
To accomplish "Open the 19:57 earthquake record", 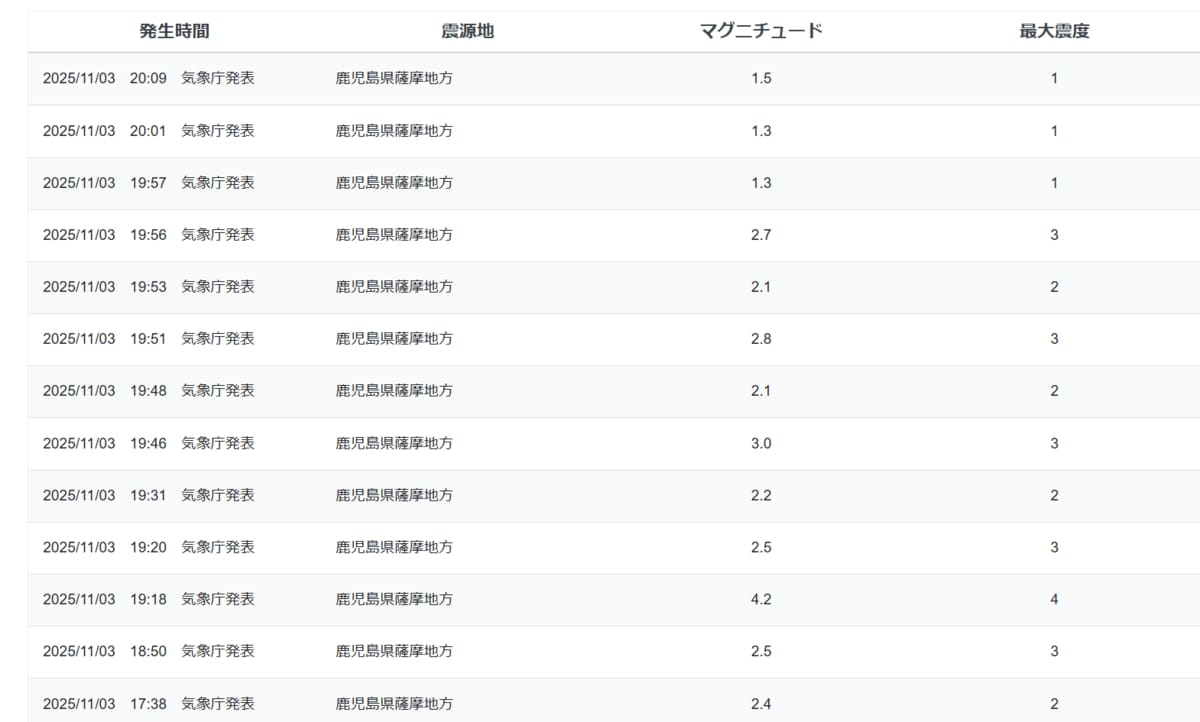I will [x=148, y=183].
